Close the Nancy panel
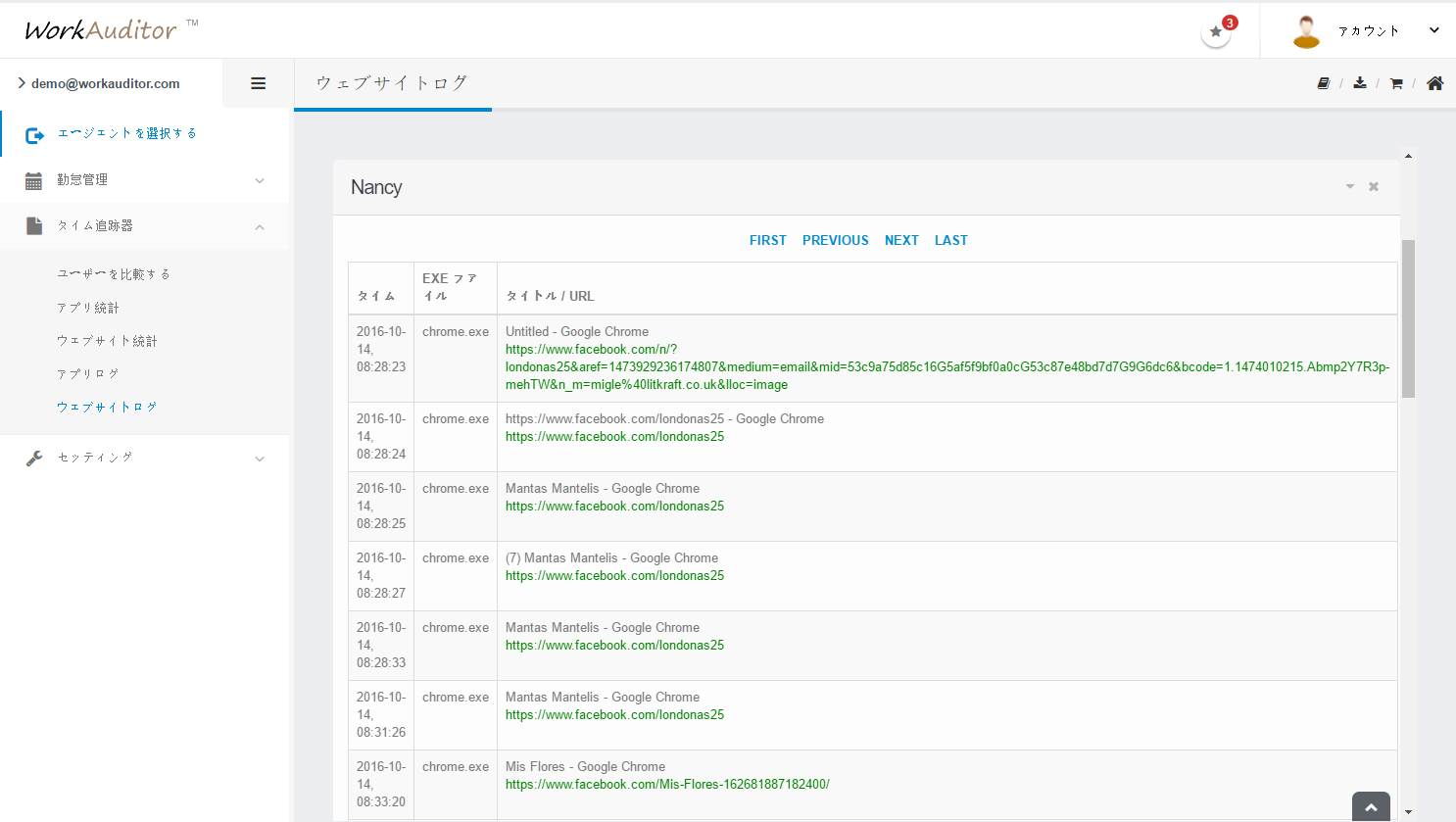 [x=1374, y=186]
